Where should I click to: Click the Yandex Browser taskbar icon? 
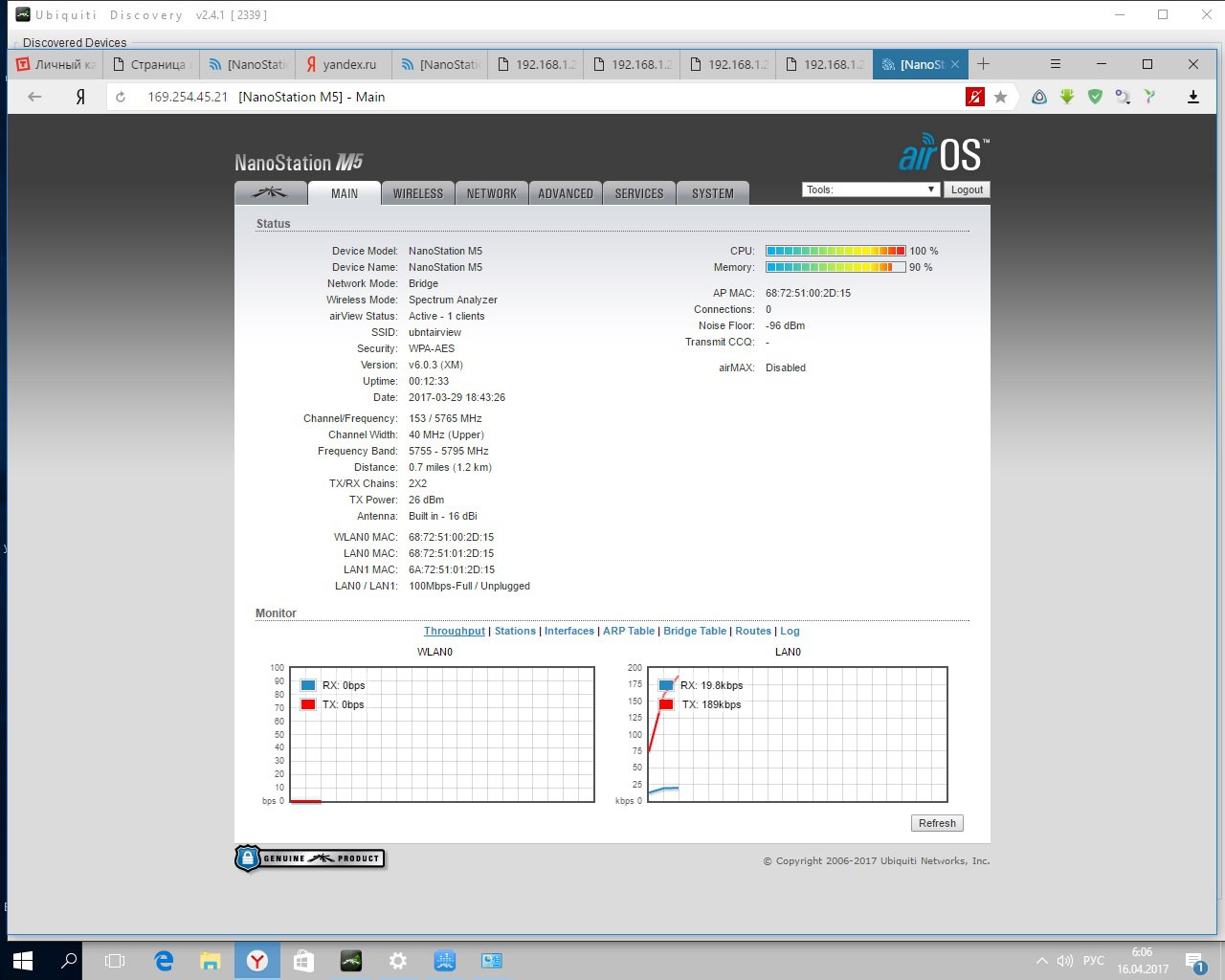[x=257, y=961]
